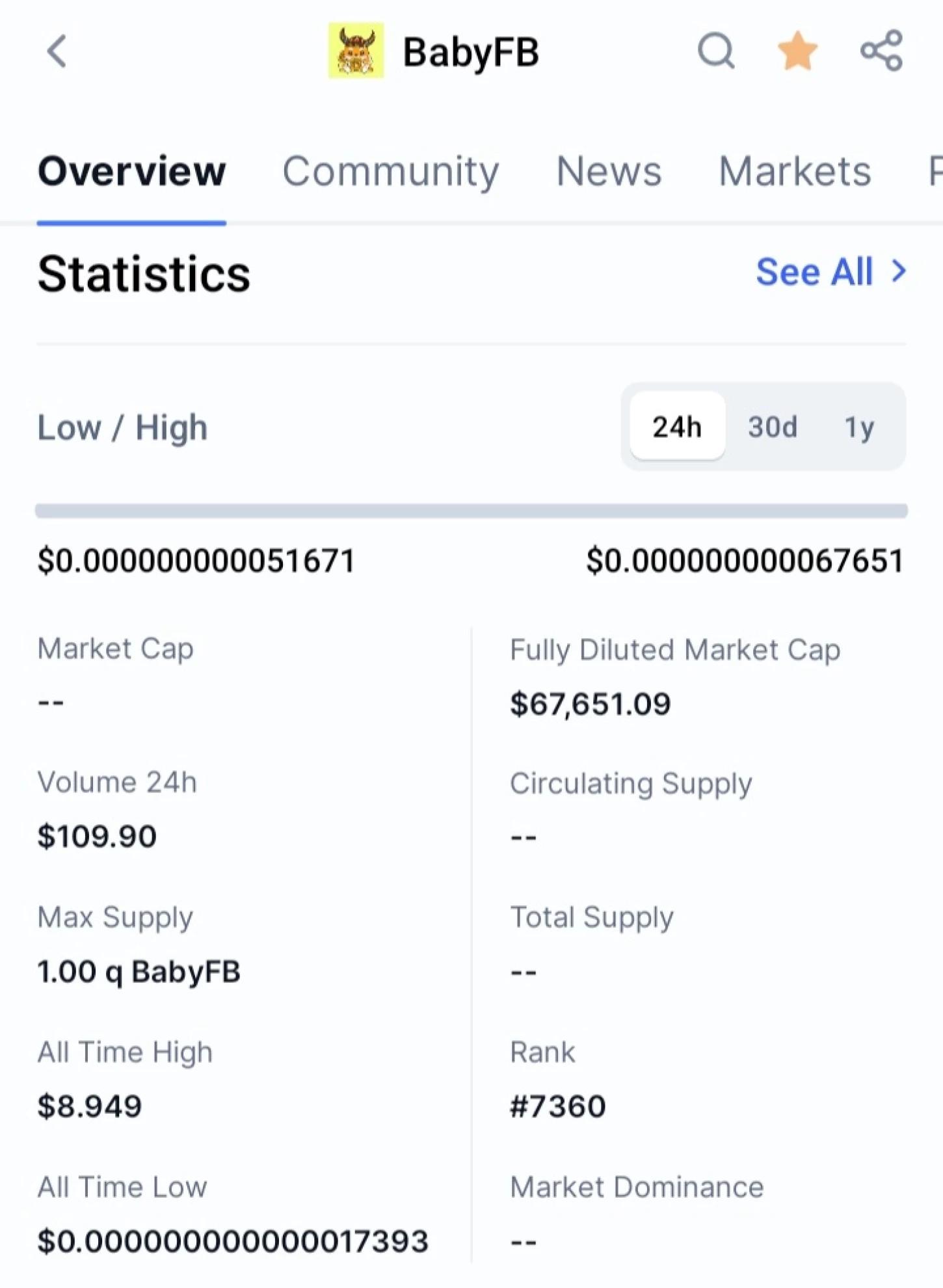
Task: Tap the BabyFB coin logo
Action: point(356,51)
